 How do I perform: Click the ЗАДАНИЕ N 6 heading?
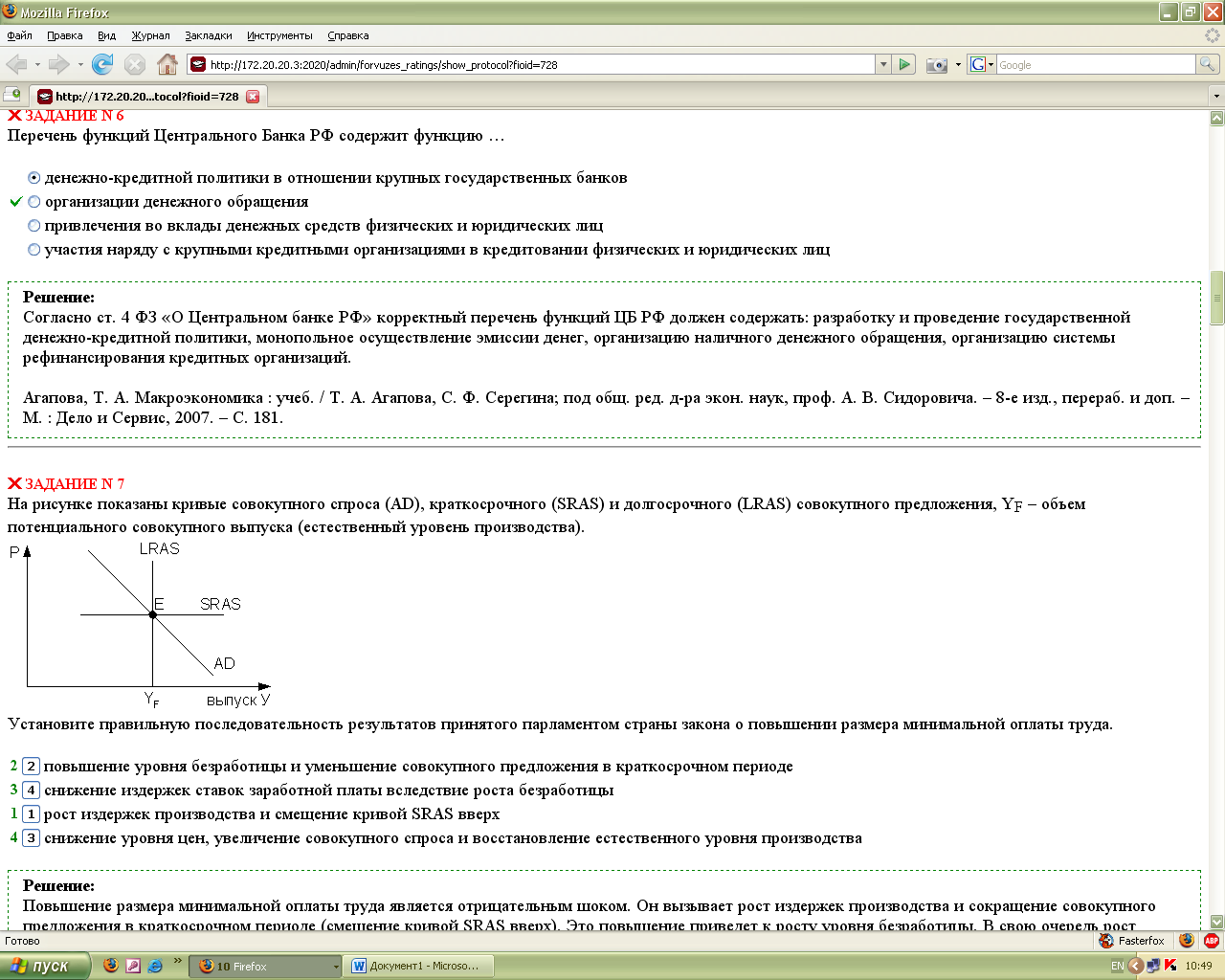coord(75,116)
